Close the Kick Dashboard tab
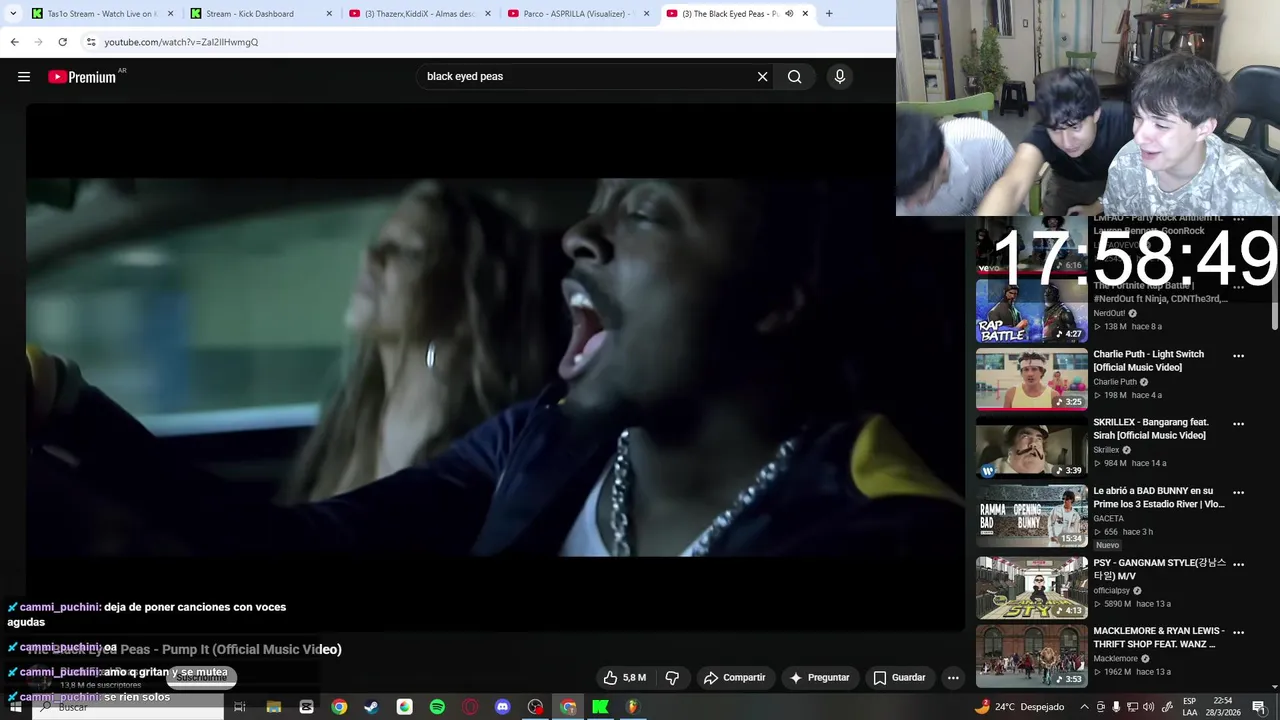Viewport: 1280px width, 720px height. coord(329,14)
